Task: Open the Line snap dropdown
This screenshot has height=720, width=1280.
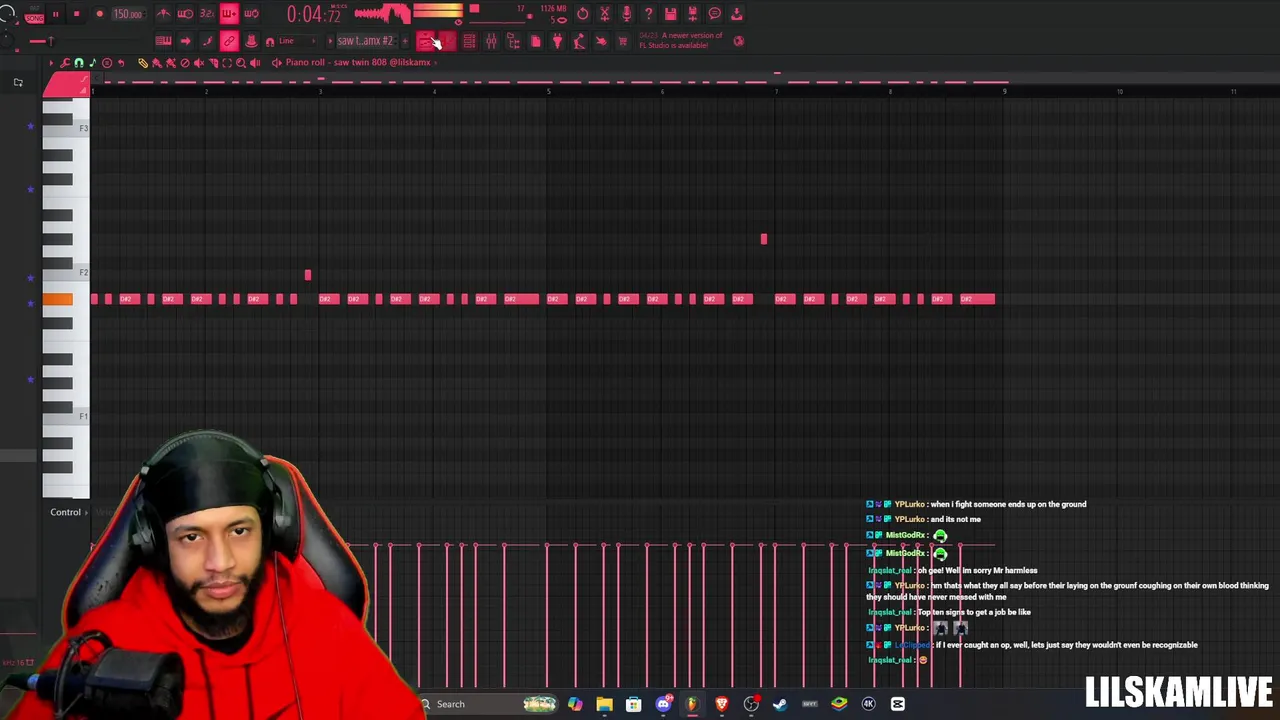Action: 296,41
